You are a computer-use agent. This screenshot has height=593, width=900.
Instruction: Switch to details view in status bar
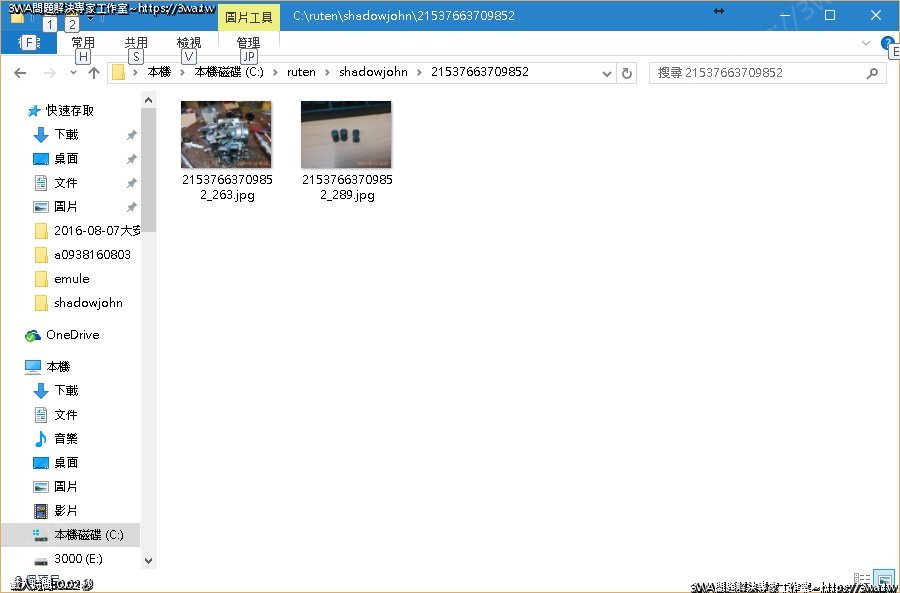coord(862,578)
